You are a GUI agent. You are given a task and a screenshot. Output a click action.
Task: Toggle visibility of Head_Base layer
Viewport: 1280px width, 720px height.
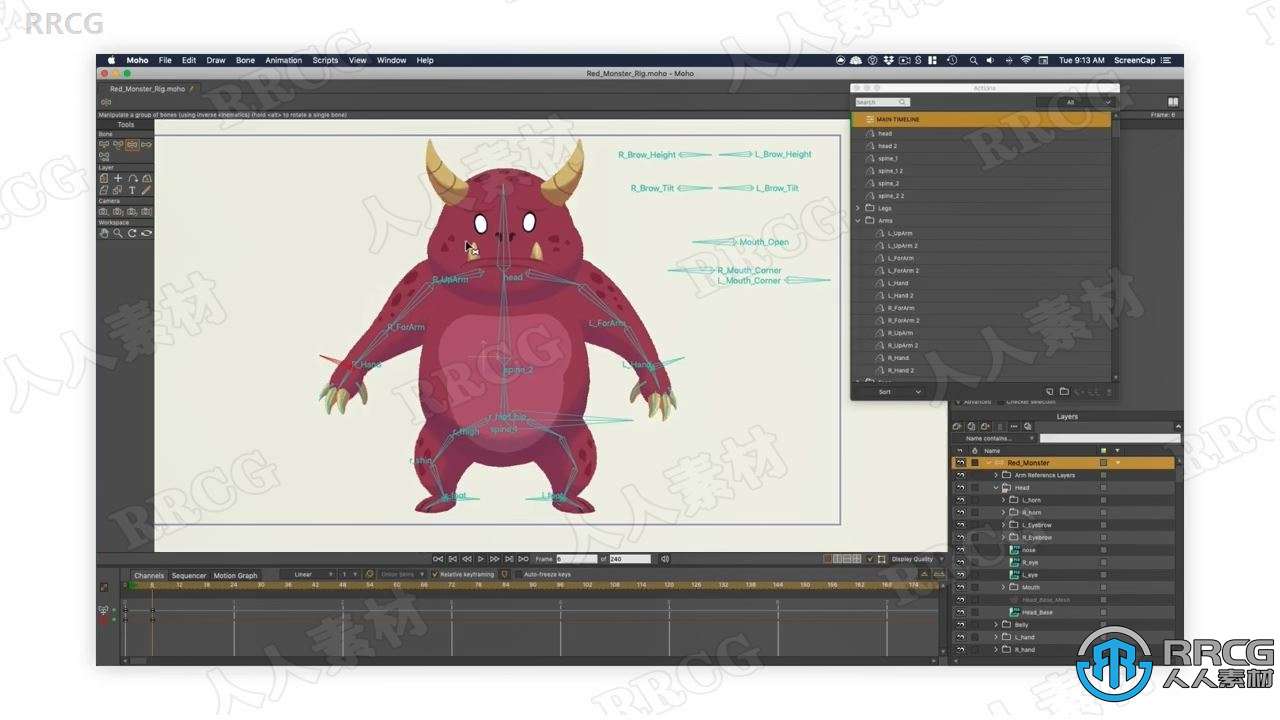click(x=961, y=612)
